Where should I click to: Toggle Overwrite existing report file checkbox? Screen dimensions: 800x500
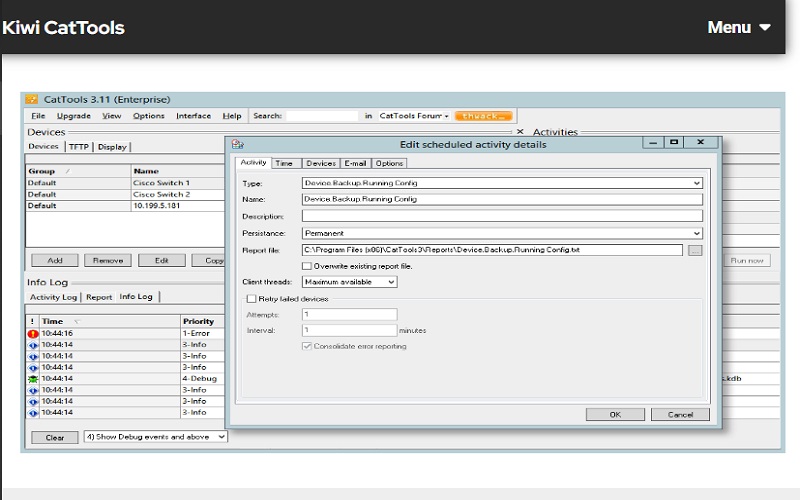coord(307,266)
